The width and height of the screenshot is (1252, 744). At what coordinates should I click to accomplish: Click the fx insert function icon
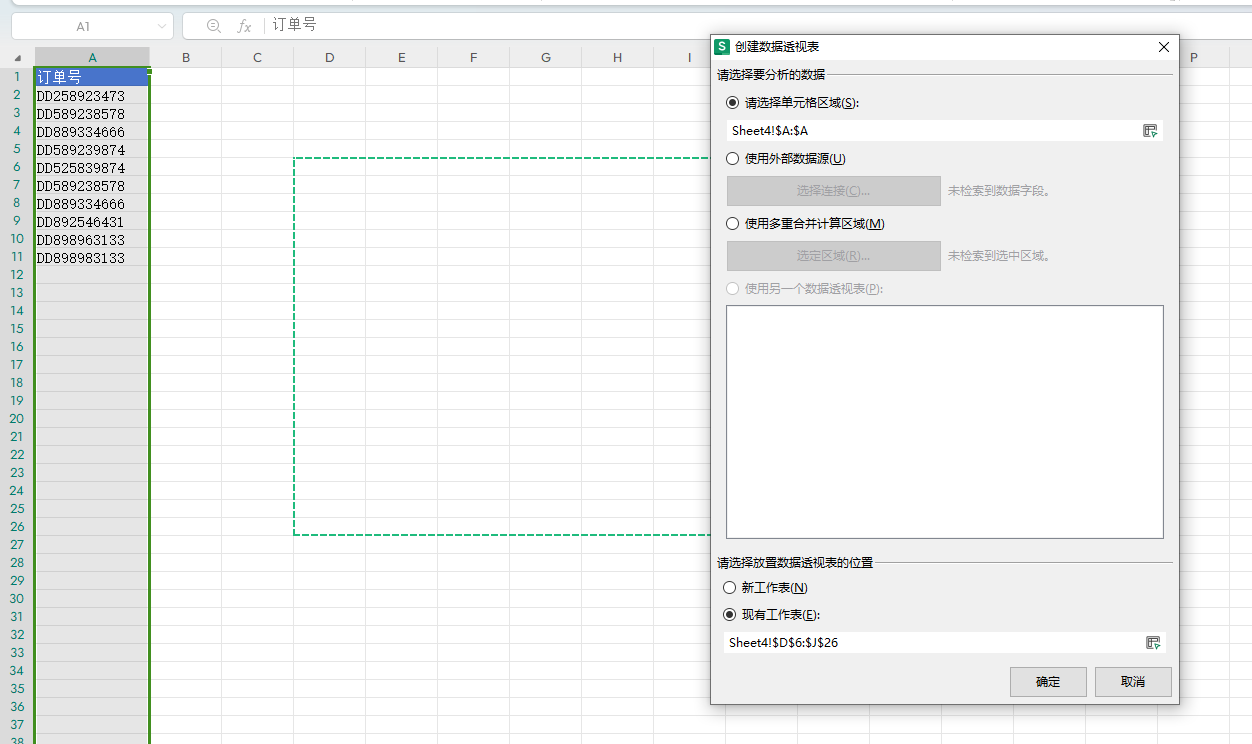point(244,26)
